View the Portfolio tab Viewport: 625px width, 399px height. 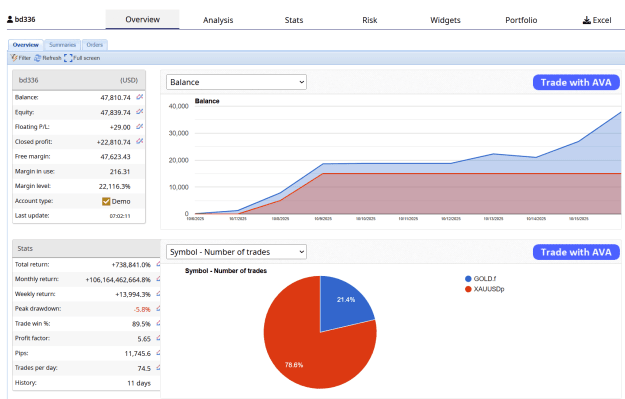[521, 20]
